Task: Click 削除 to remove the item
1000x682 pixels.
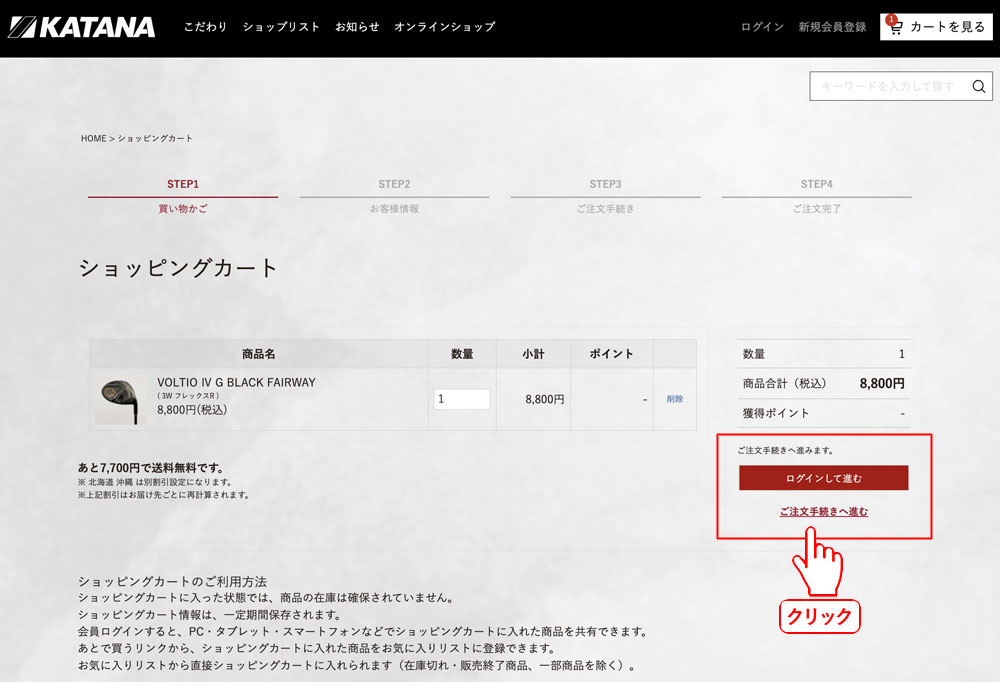Action: [675, 399]
